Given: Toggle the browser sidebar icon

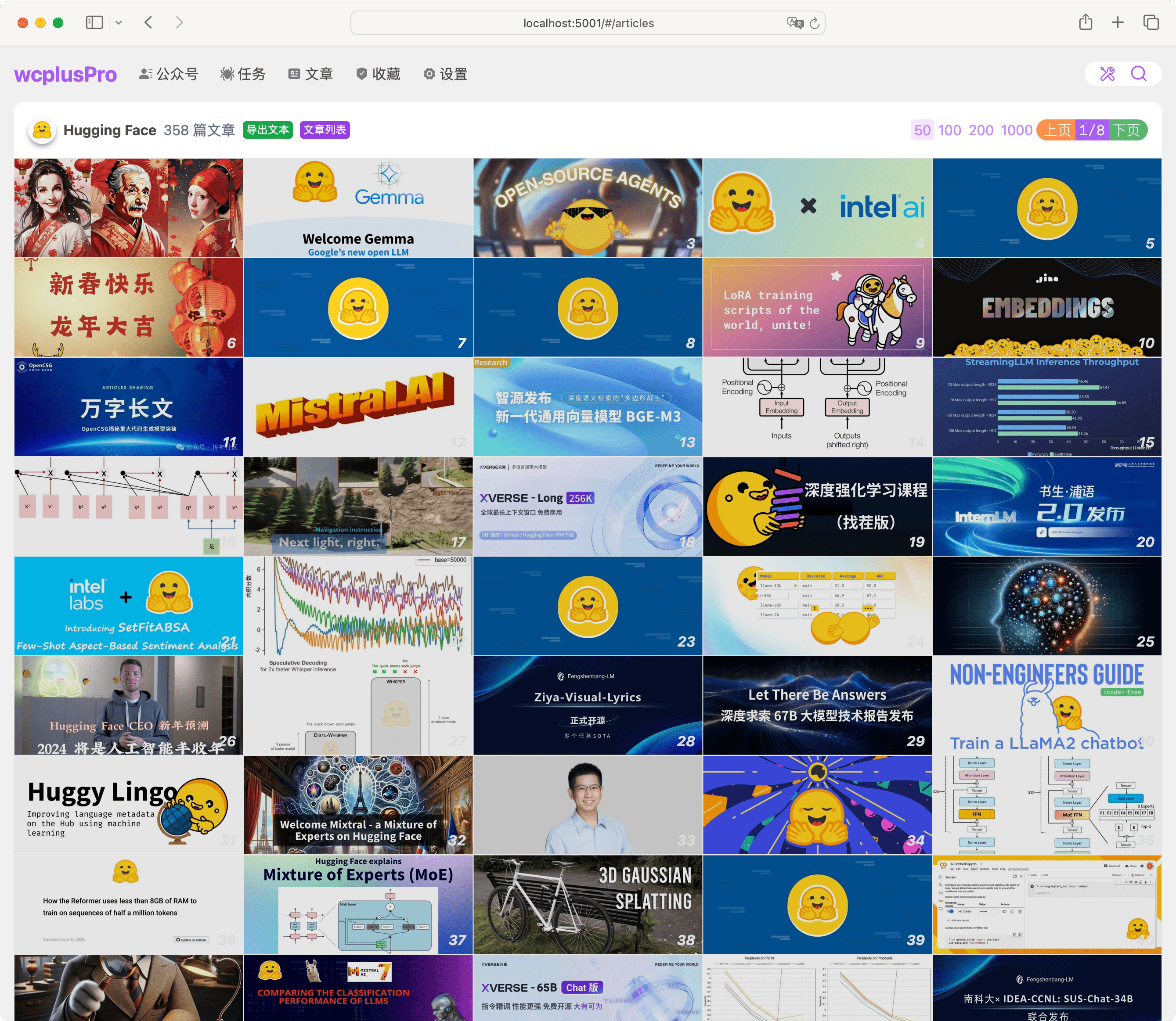Looking at the screenshot, I should pyautogui.click(x=94, y=23).
